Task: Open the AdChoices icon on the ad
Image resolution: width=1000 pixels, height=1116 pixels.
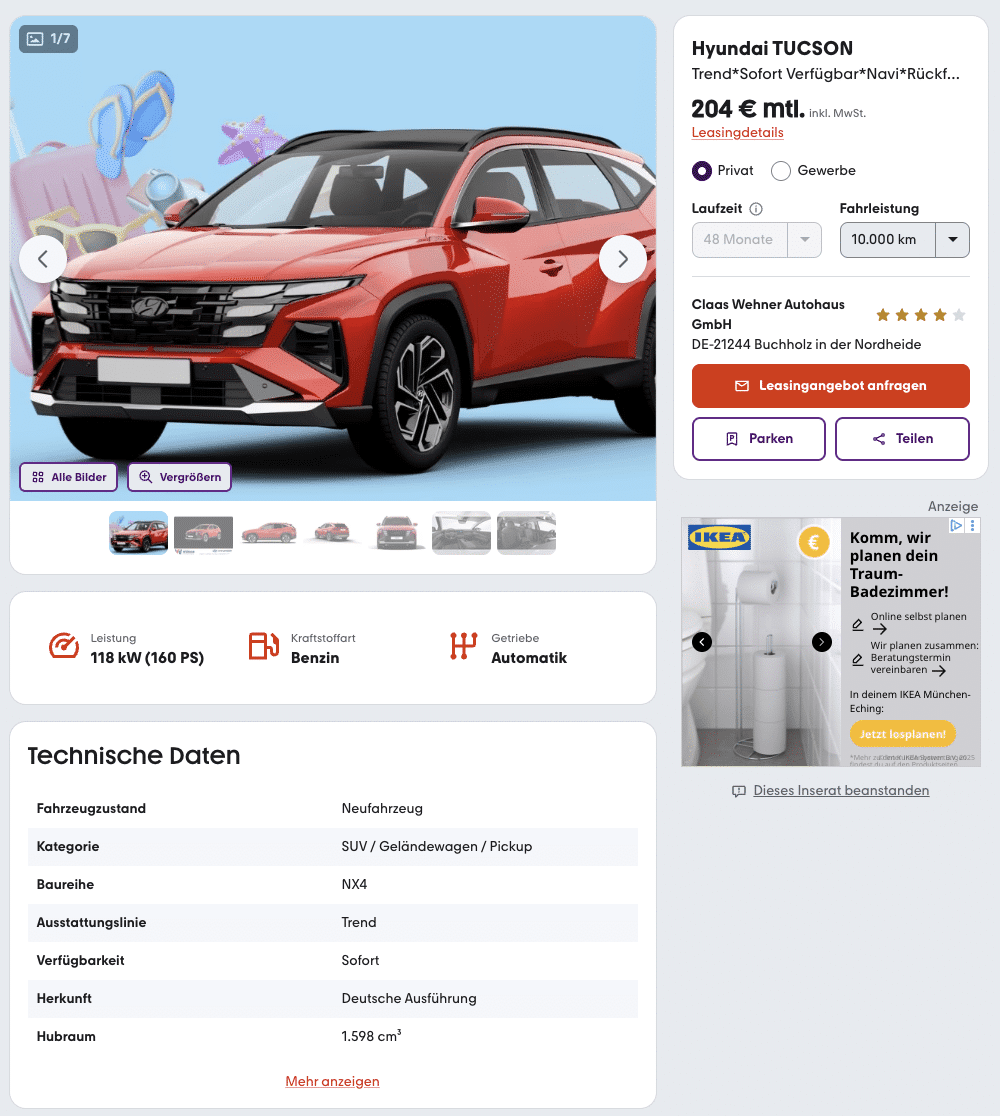Action: [956, 525]
